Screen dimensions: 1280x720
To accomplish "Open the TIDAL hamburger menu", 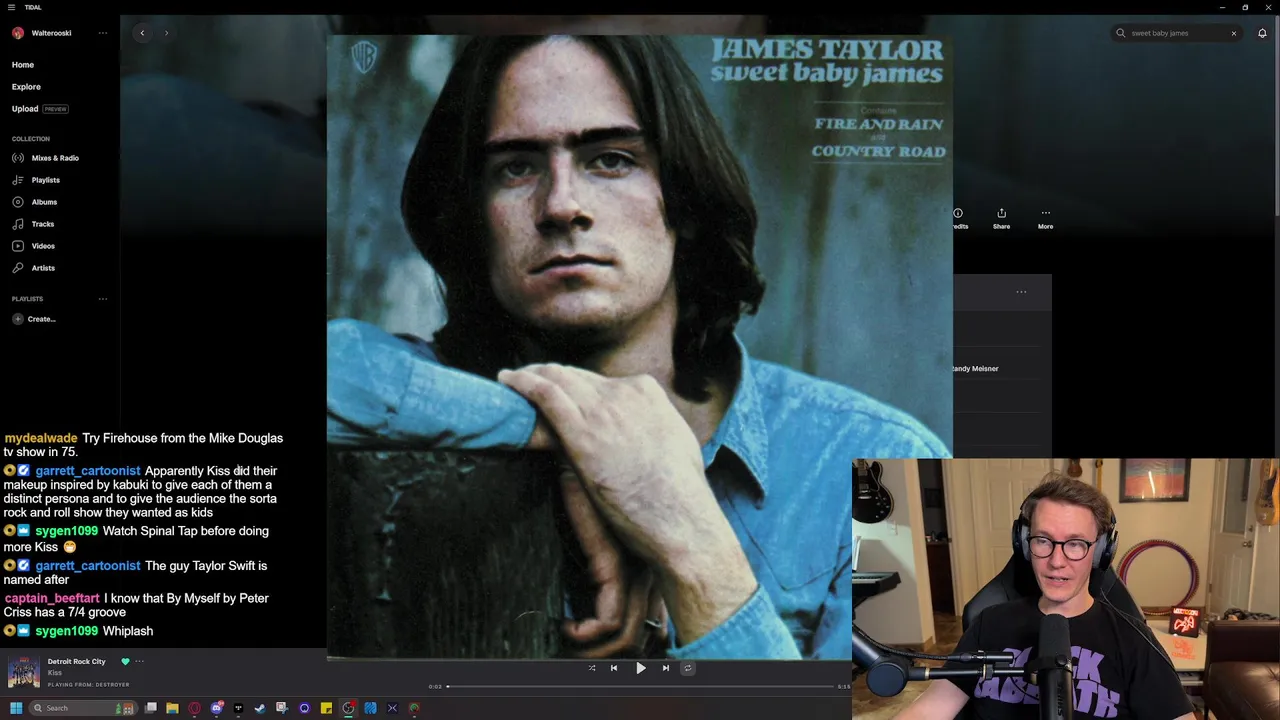I will (x=11, y=7).
